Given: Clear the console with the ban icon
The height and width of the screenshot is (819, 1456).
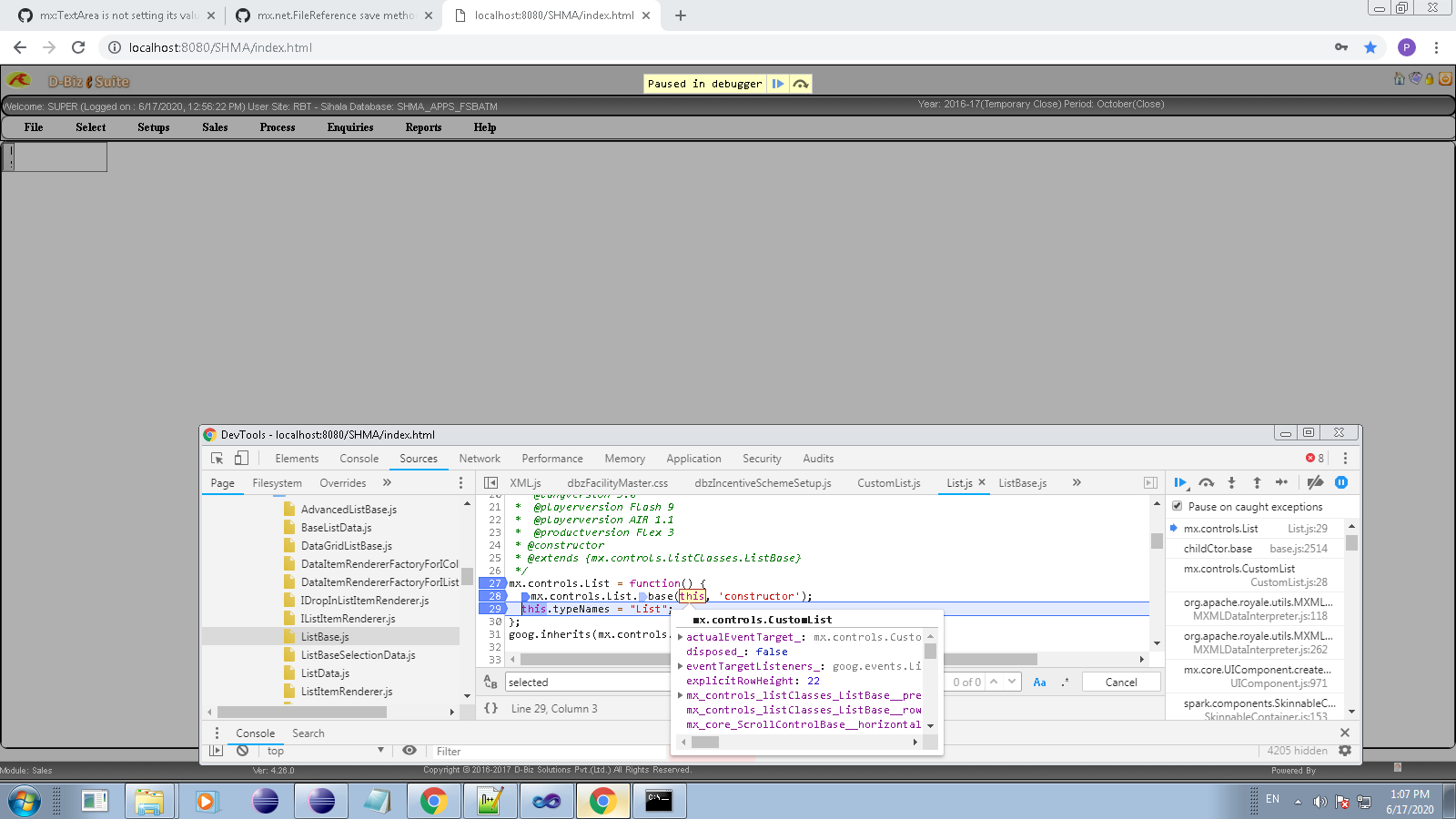Looking at the screenshot, I should (x=242, y=751).
